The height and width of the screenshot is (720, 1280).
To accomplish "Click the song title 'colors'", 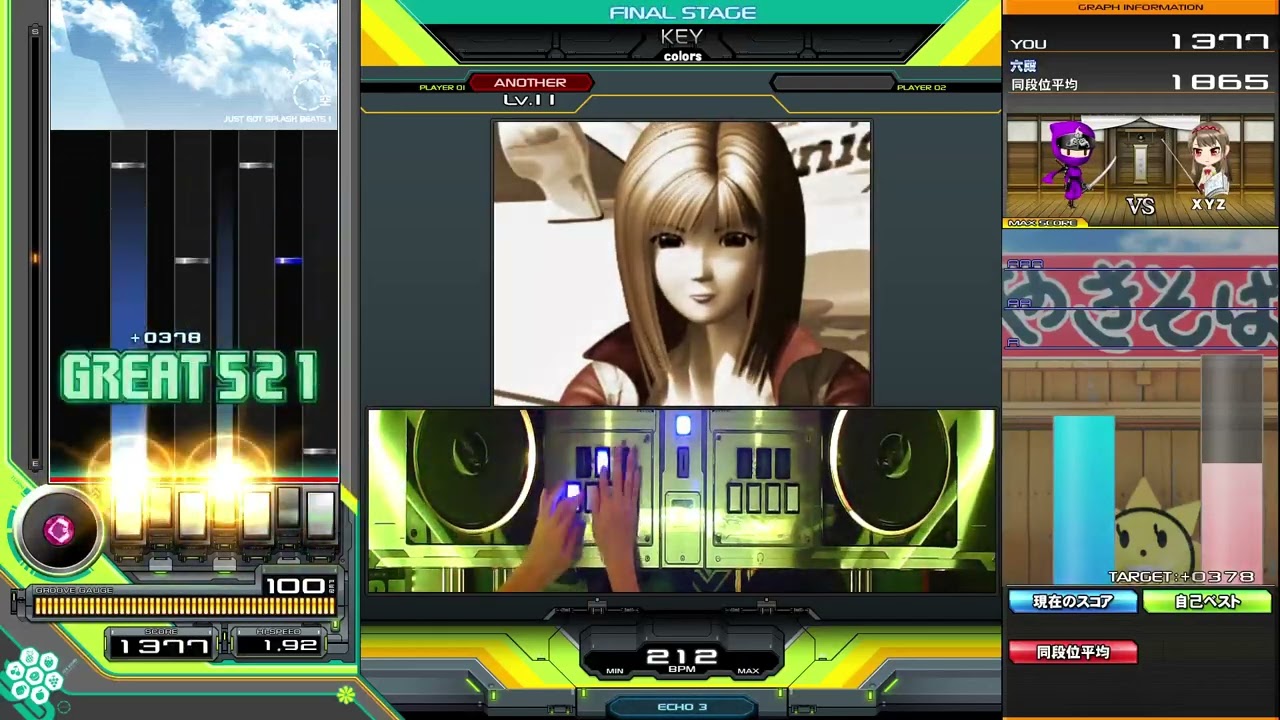I will 683,56.
